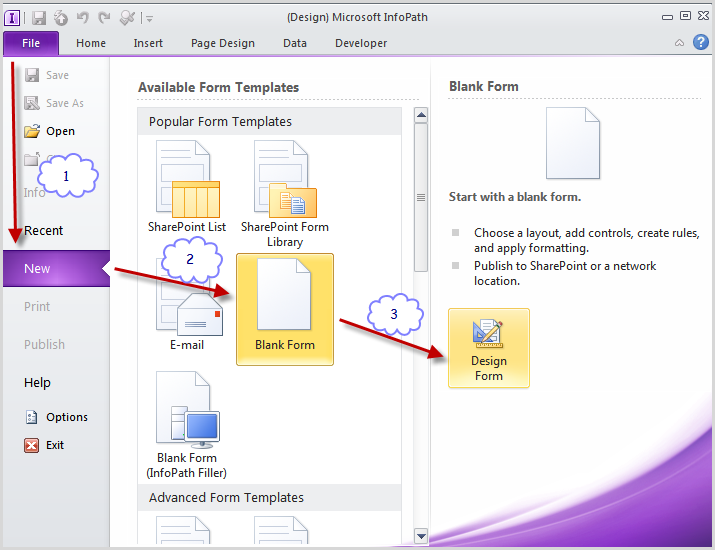Image resolution: width=715 pixels, height=550 pixels.
Task: Click the Design Form button
Action: pyautogui.click(x=489, y=348)
